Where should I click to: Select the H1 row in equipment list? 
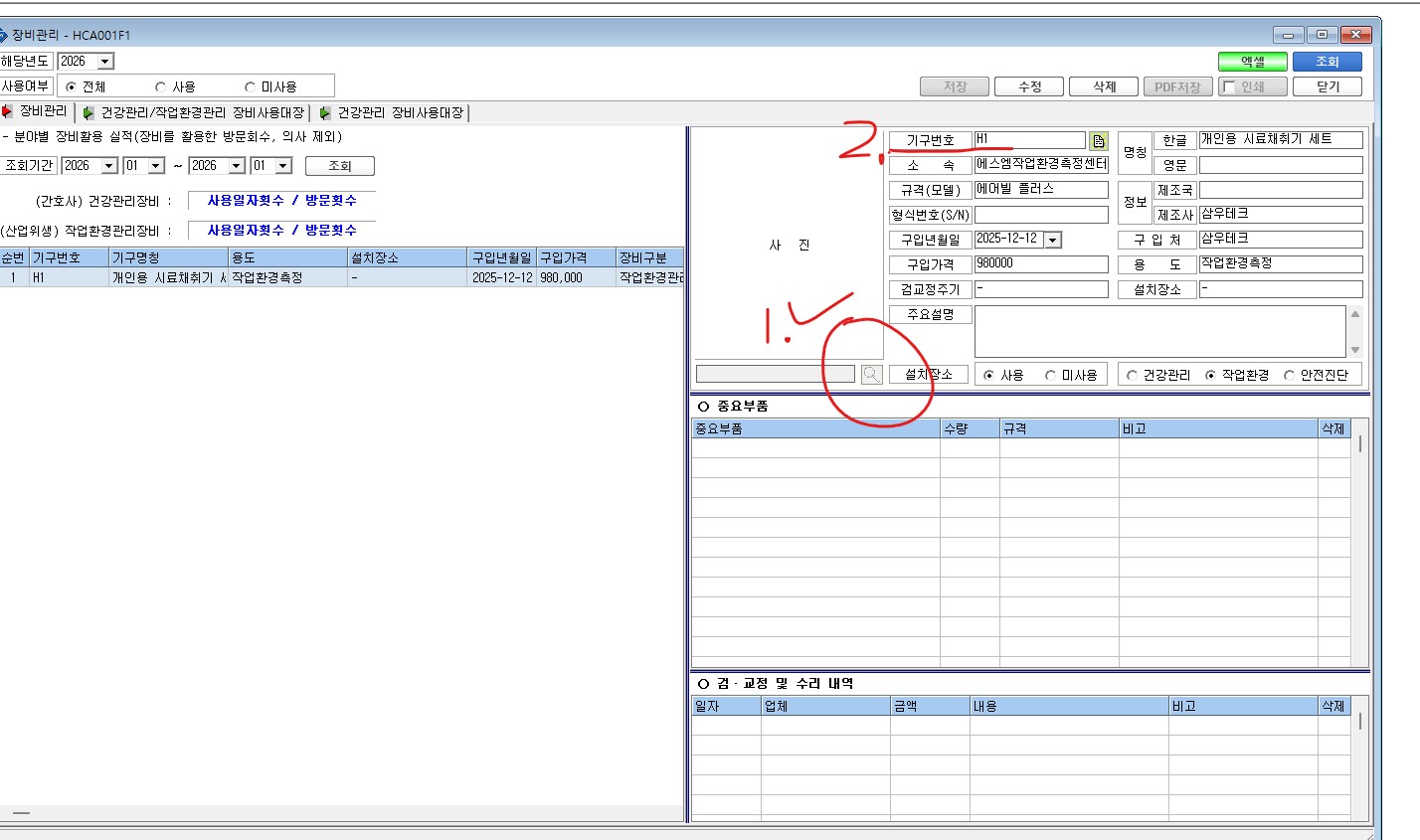point(342,278)
